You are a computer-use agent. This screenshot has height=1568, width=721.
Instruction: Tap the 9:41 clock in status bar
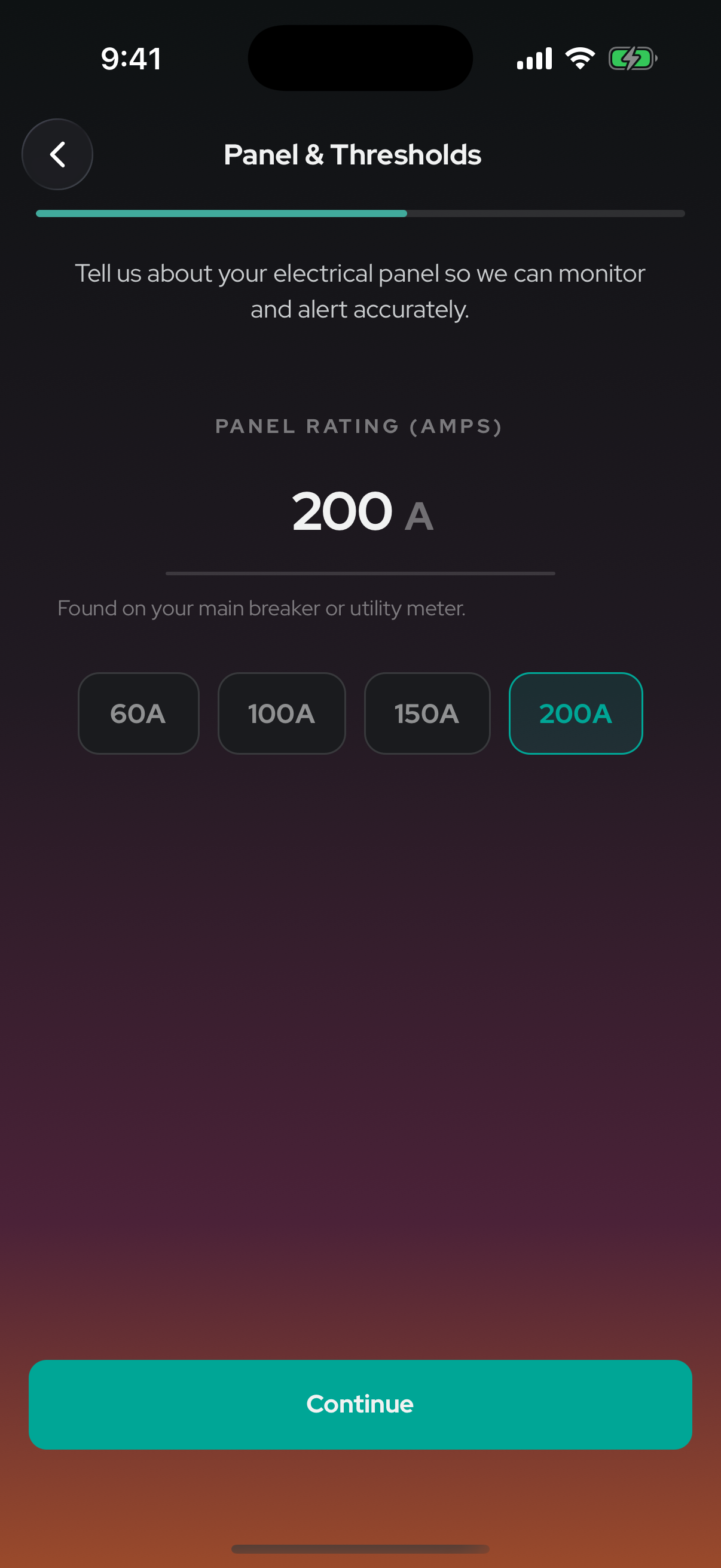132,59
